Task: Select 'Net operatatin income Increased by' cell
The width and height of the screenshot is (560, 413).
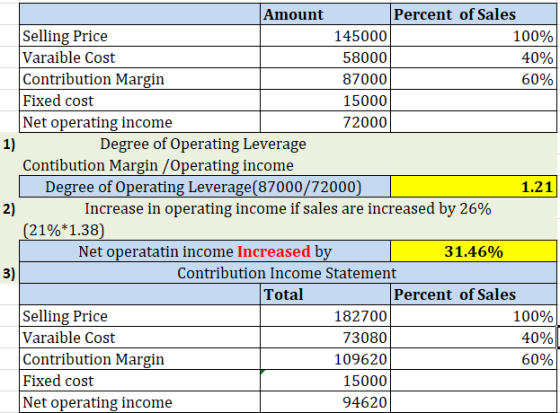Action: point(205,251)
